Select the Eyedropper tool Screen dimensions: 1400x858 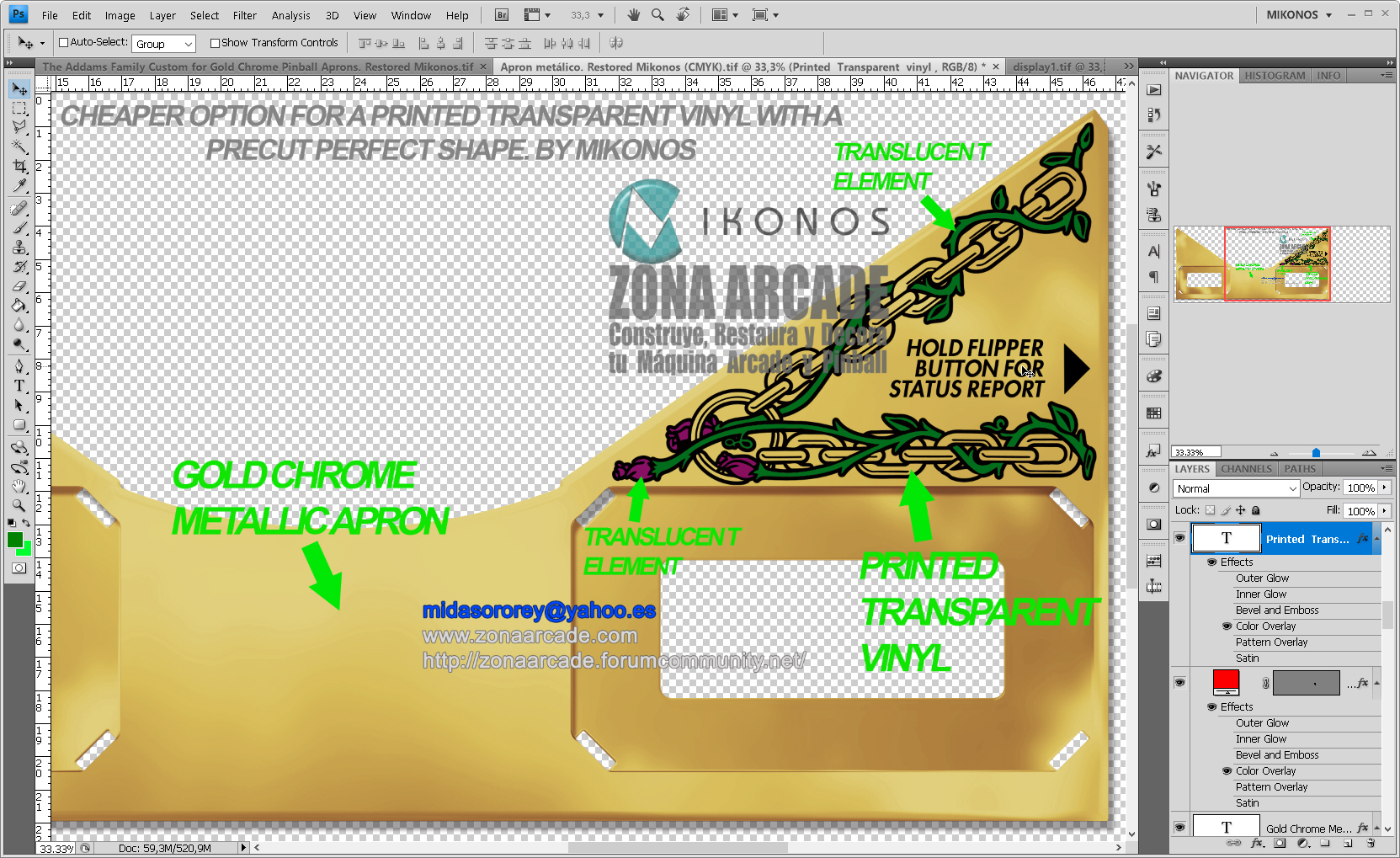click(19, 186)
